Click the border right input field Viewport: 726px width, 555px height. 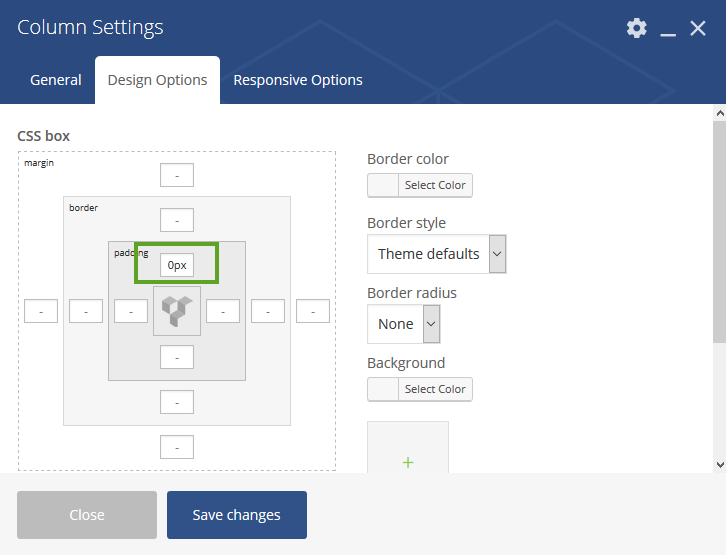click(268, 311)
